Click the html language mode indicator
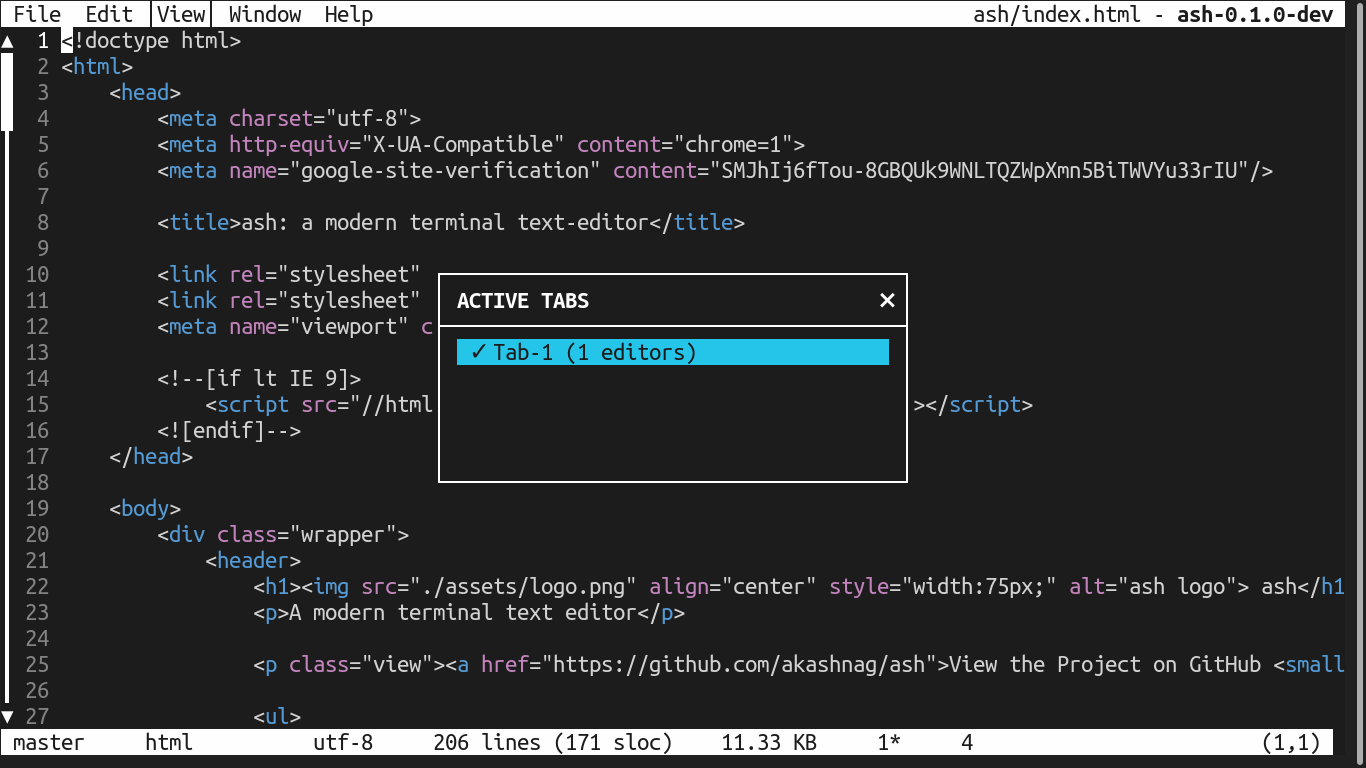This screenshot has width=1366, height=768. tap(168, 742)
